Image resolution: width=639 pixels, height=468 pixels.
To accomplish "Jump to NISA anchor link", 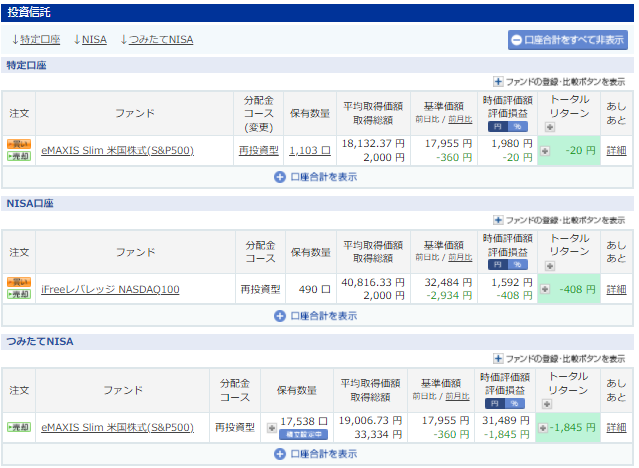I will 94,40.
